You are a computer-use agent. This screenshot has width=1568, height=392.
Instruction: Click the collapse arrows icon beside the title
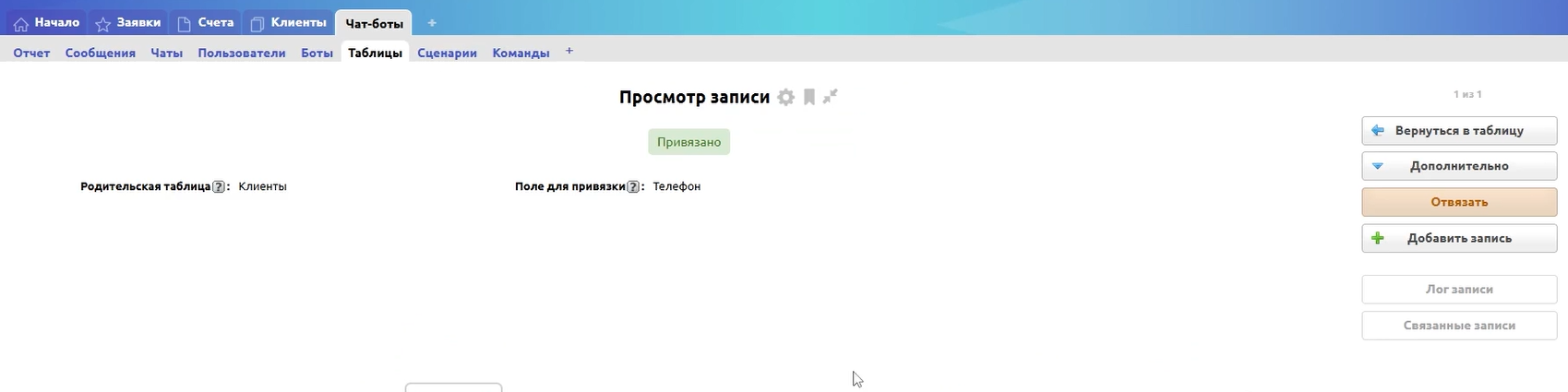click(x=831, y=96)
